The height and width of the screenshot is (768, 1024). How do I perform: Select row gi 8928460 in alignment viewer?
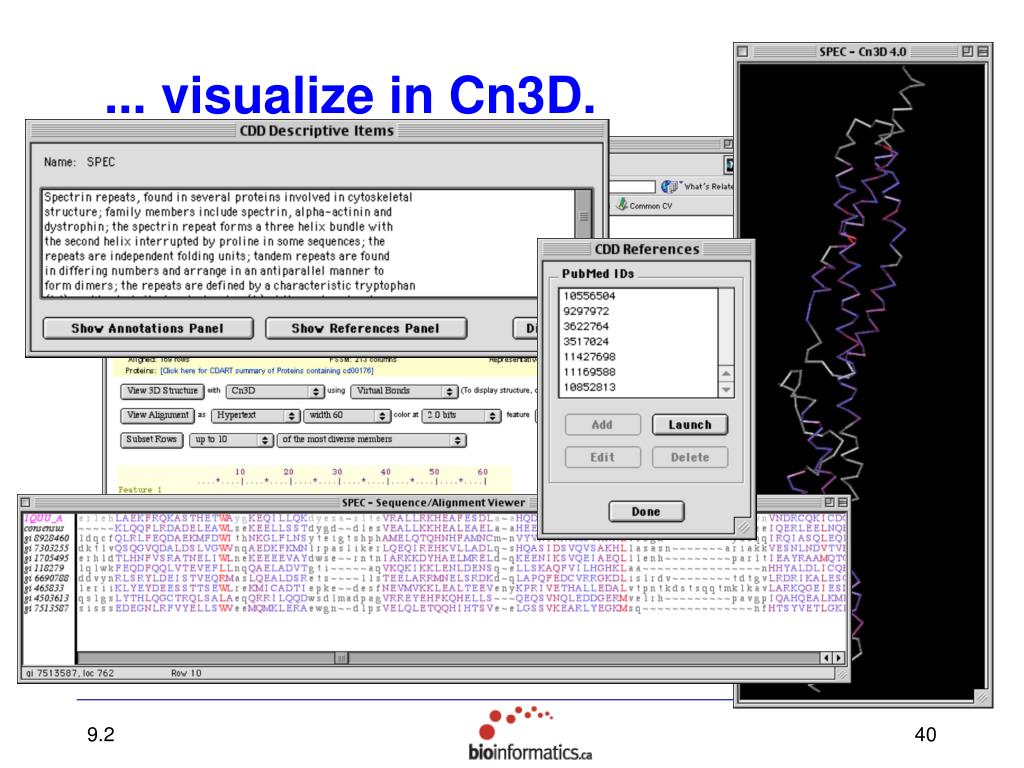46,538
